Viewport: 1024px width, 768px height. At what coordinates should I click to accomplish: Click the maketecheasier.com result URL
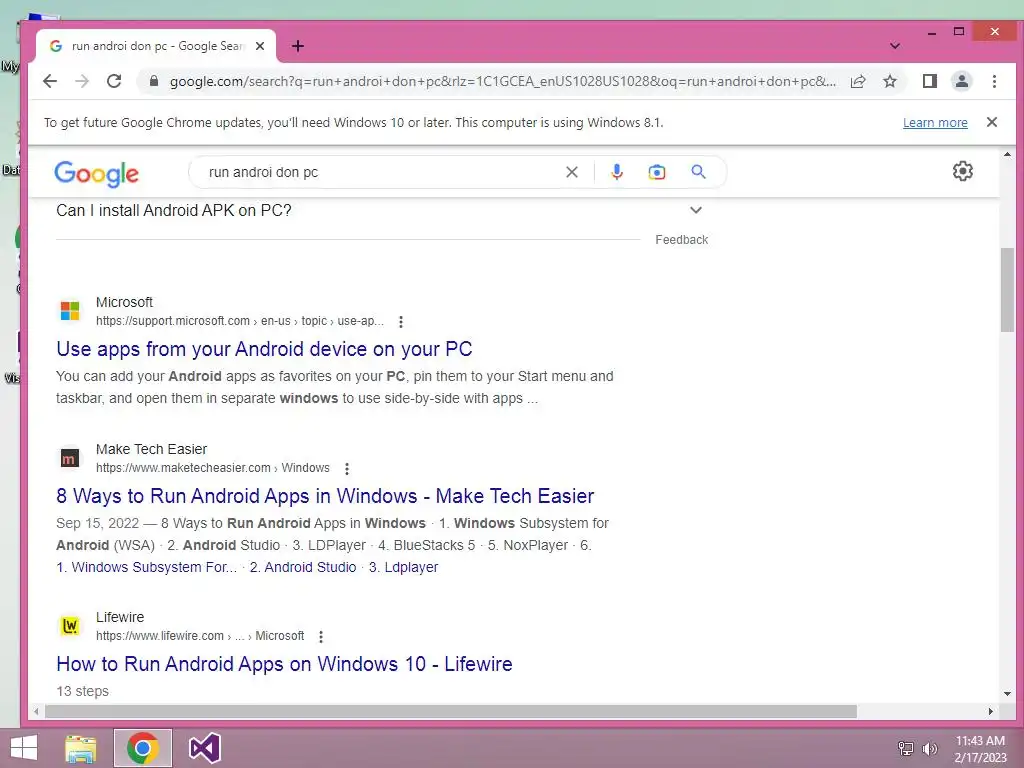(213, 468)
